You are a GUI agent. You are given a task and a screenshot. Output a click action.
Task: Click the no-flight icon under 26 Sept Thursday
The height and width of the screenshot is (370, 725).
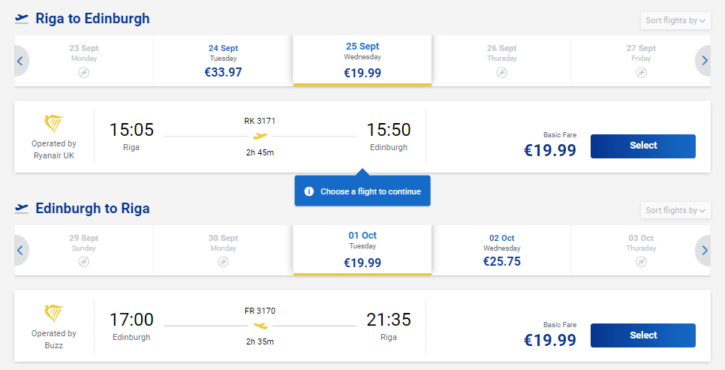point(502,73)
